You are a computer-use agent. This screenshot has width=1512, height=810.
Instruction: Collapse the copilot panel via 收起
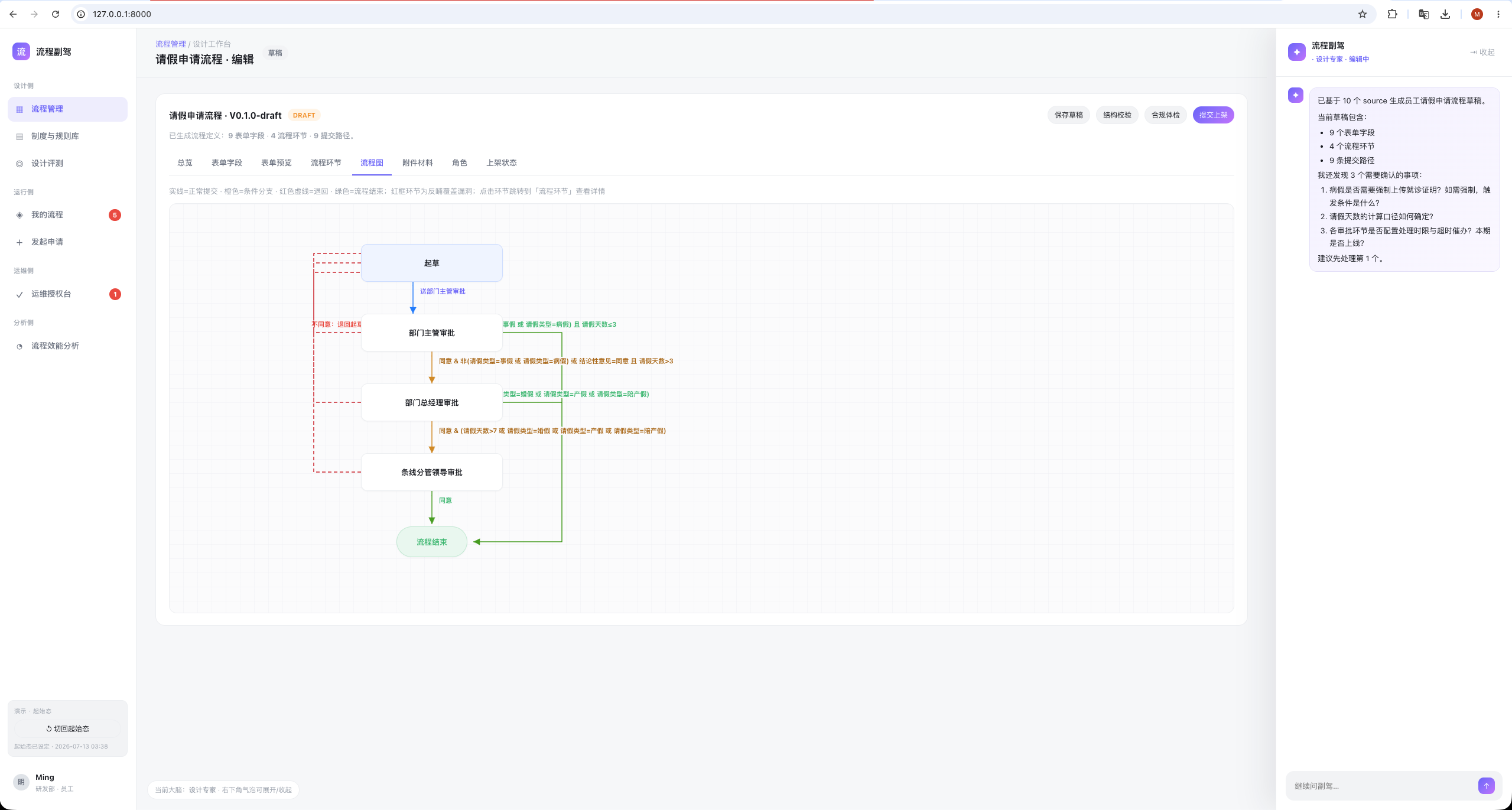[1482, 52]
